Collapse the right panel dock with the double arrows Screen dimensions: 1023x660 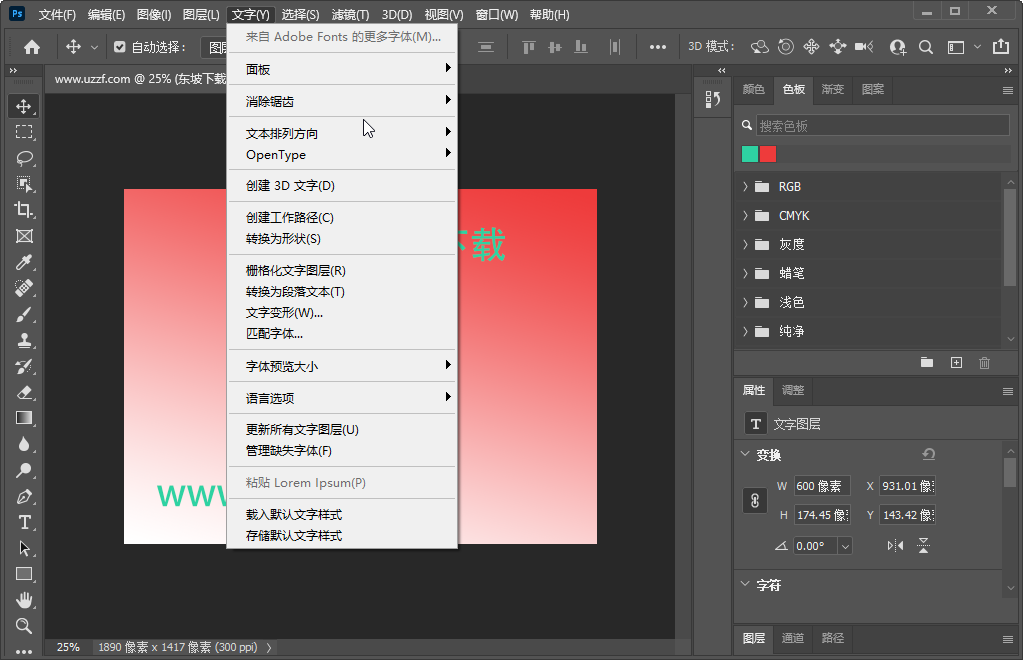[x=1009, y=71]
